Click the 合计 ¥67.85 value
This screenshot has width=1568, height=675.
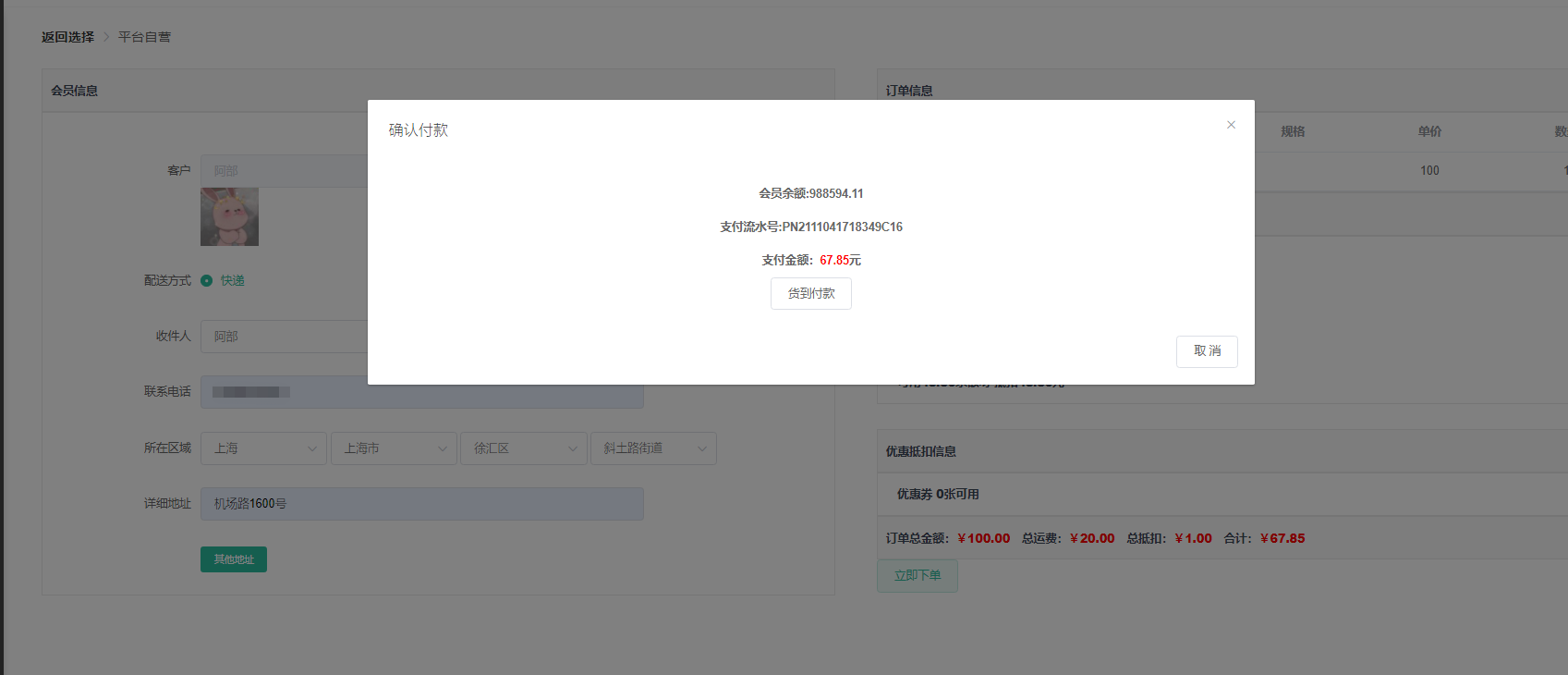click(x=1282, y=539)
